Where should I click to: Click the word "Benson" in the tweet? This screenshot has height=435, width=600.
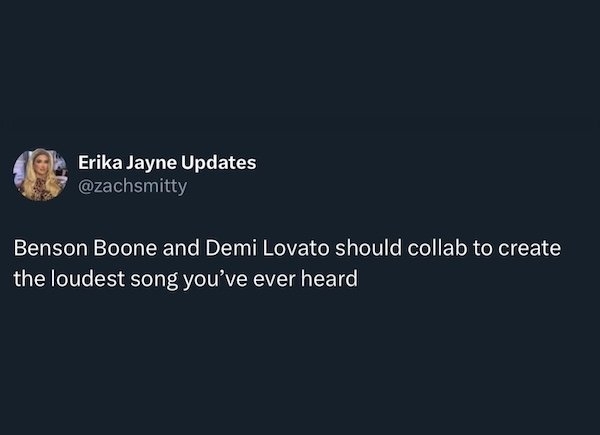click(50, 247)
